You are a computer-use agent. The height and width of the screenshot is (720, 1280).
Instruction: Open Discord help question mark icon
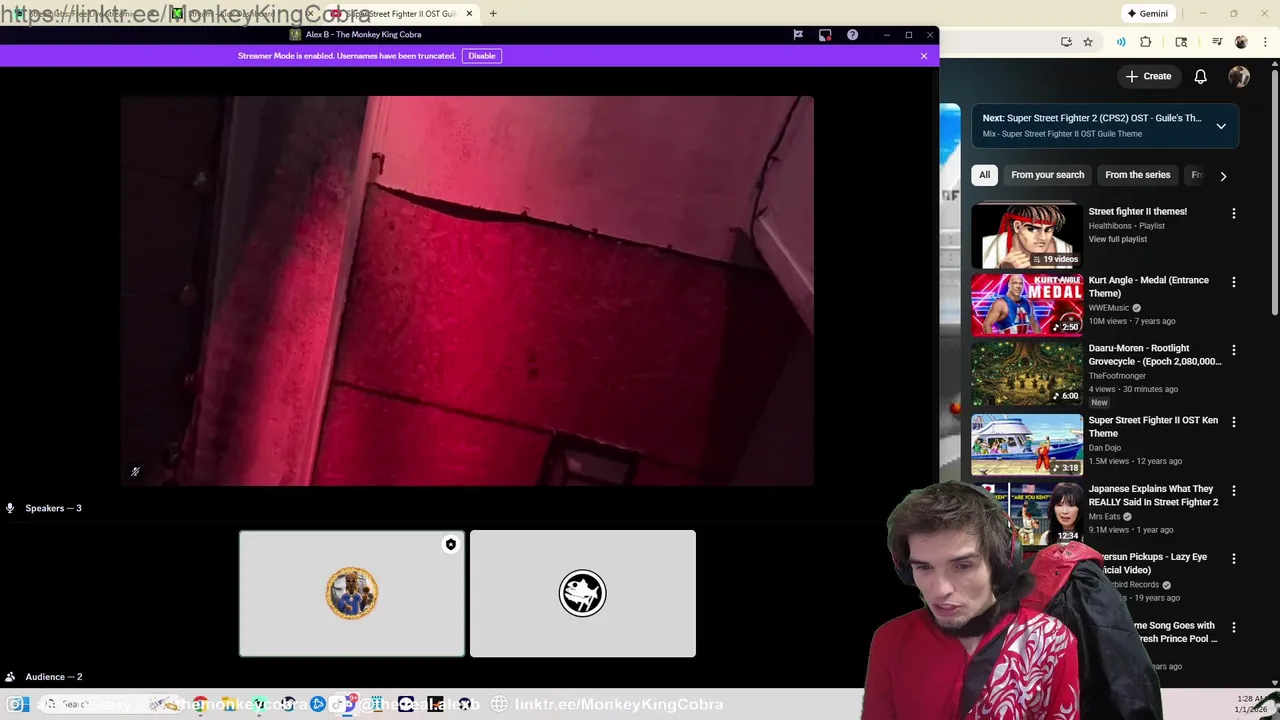(x=852, y=35)
